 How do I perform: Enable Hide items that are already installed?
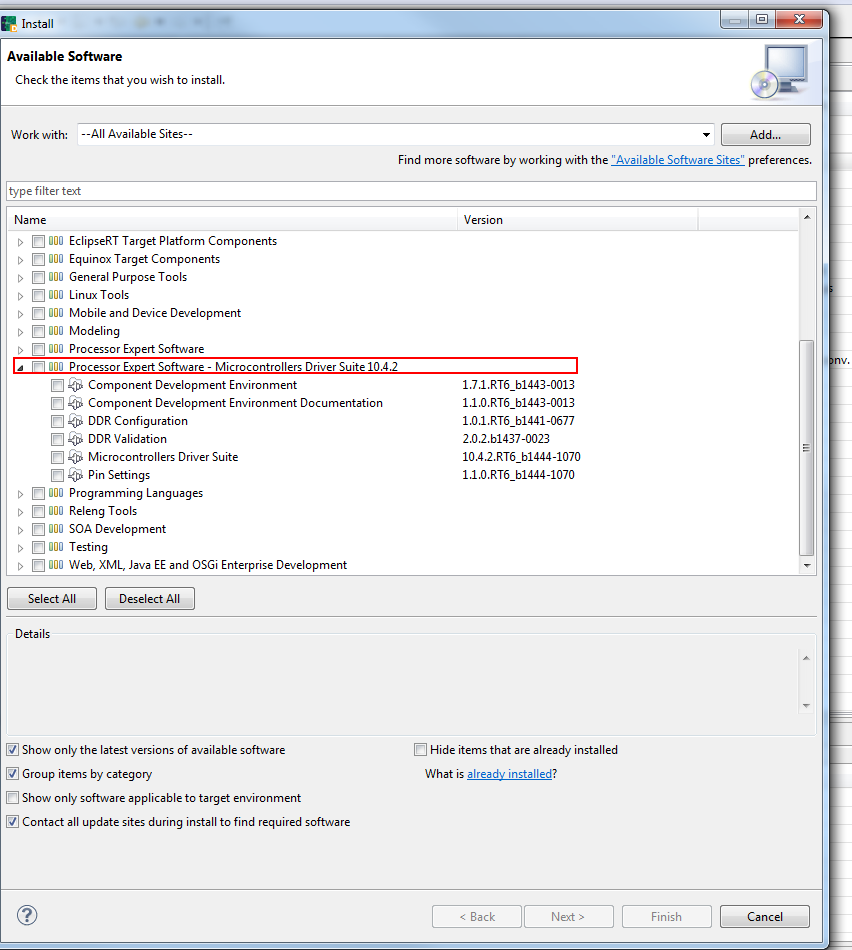coord(421,750)
